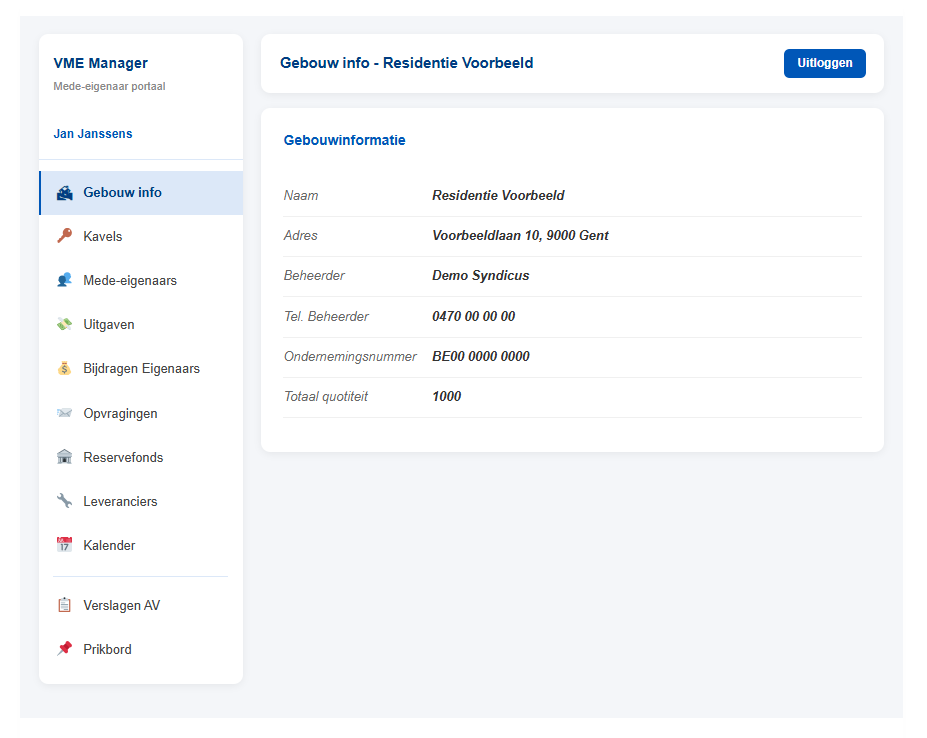The image size is (927, 738).
Task: Click the page title Gebouw info - Residentie Voorbeeld
Action: [407, 63]
